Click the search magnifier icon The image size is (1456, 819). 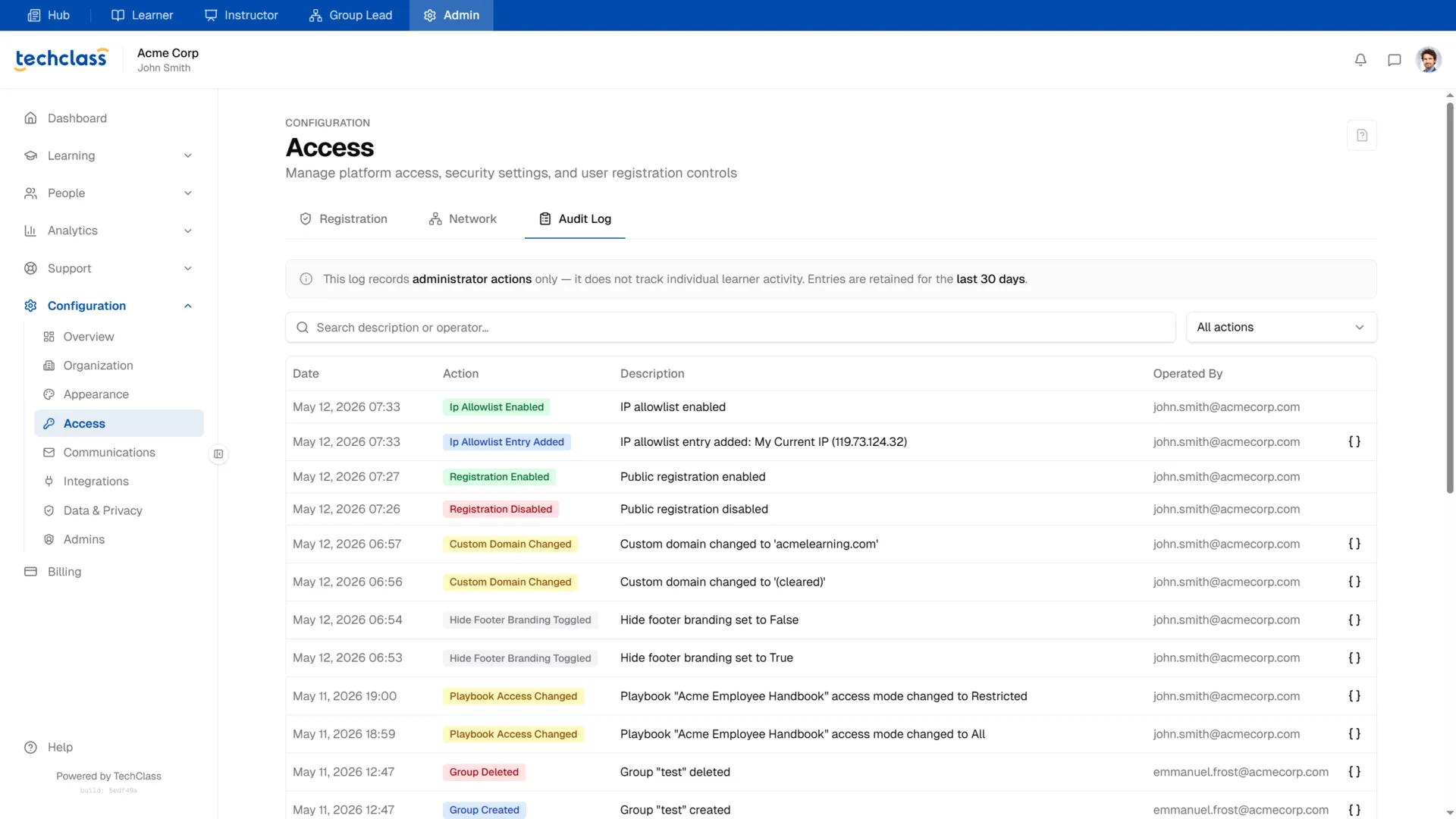302,328
